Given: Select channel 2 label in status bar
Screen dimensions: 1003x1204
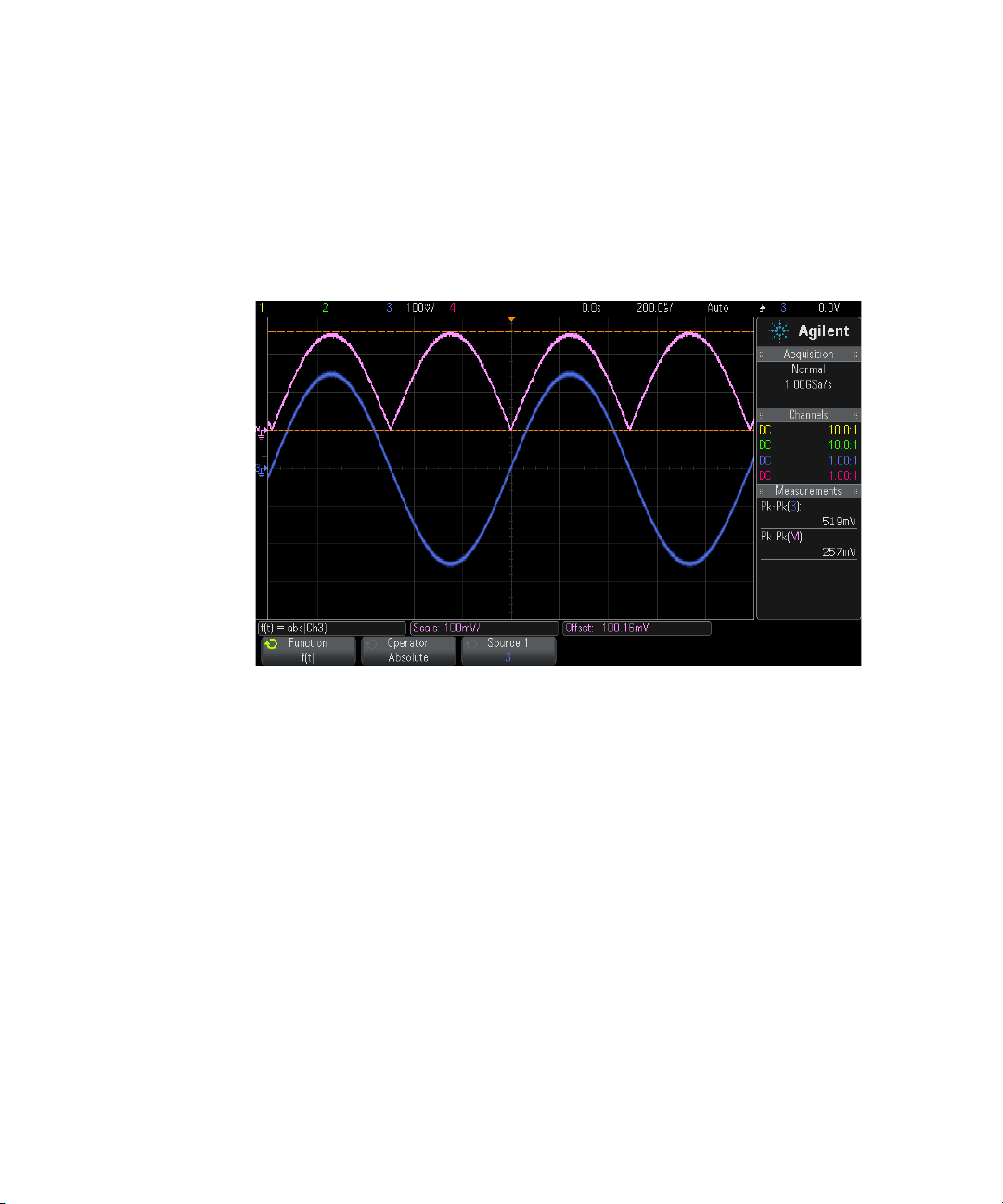Looking at the screenshot, I should coord(325,307).
